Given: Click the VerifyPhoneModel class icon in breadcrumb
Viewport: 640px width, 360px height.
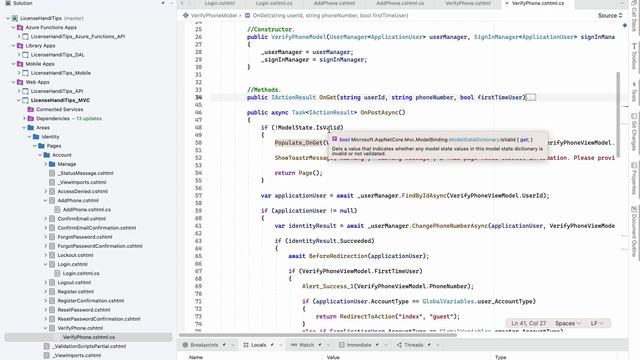Looking at the screenshot, I should click(186, 16).
